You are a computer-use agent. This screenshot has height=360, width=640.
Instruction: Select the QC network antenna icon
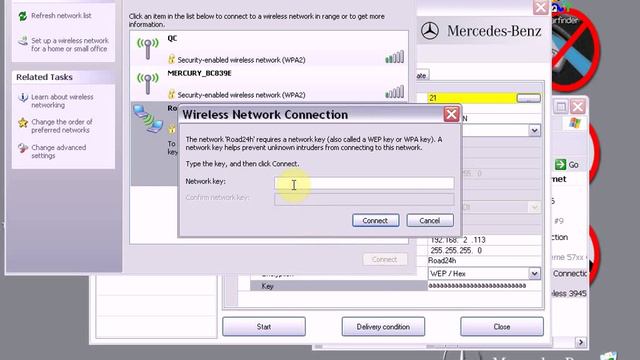pyautogui.click(x=148, y=49)
